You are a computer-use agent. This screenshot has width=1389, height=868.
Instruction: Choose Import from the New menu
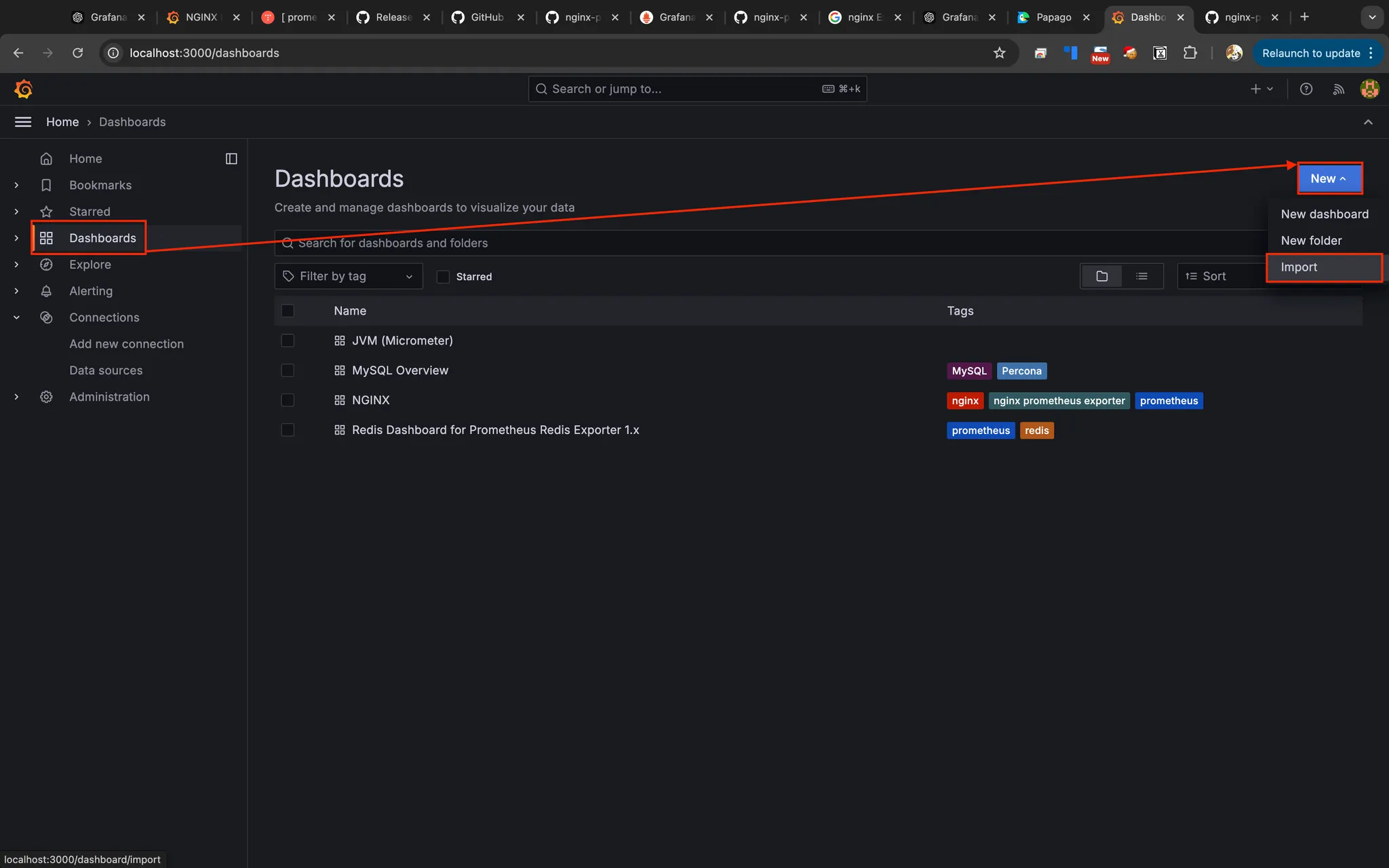pos(1298,267)
